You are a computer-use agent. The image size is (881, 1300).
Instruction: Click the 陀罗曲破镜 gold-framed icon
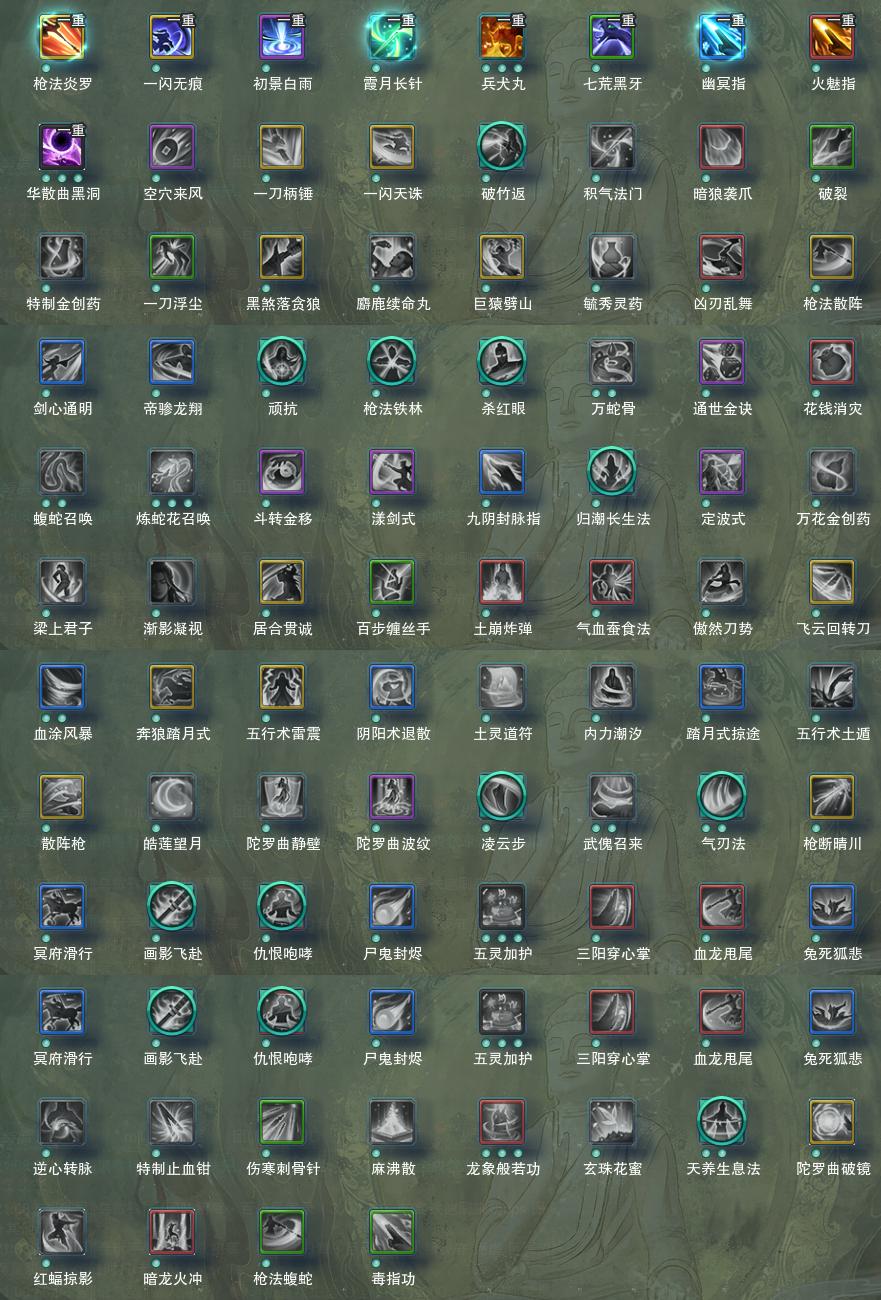(832, 1123)
